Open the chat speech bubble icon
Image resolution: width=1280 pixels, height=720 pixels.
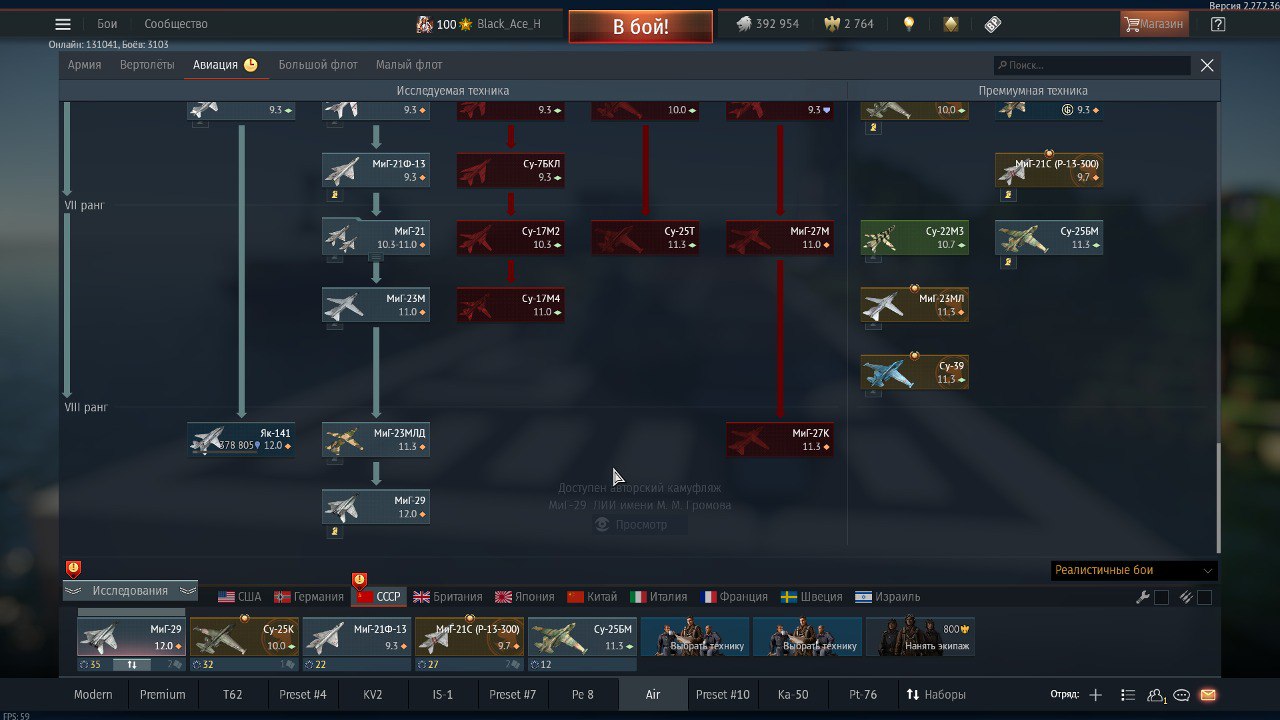click(1181, 695)
